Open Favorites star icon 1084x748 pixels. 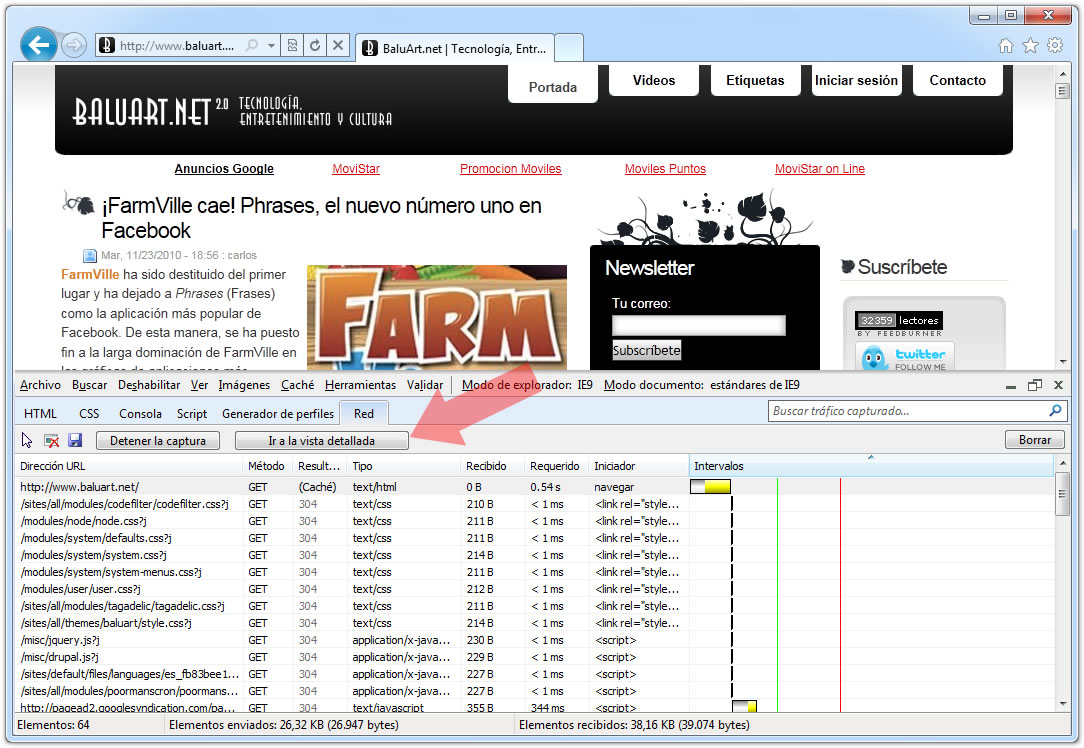coord(1030,46)
